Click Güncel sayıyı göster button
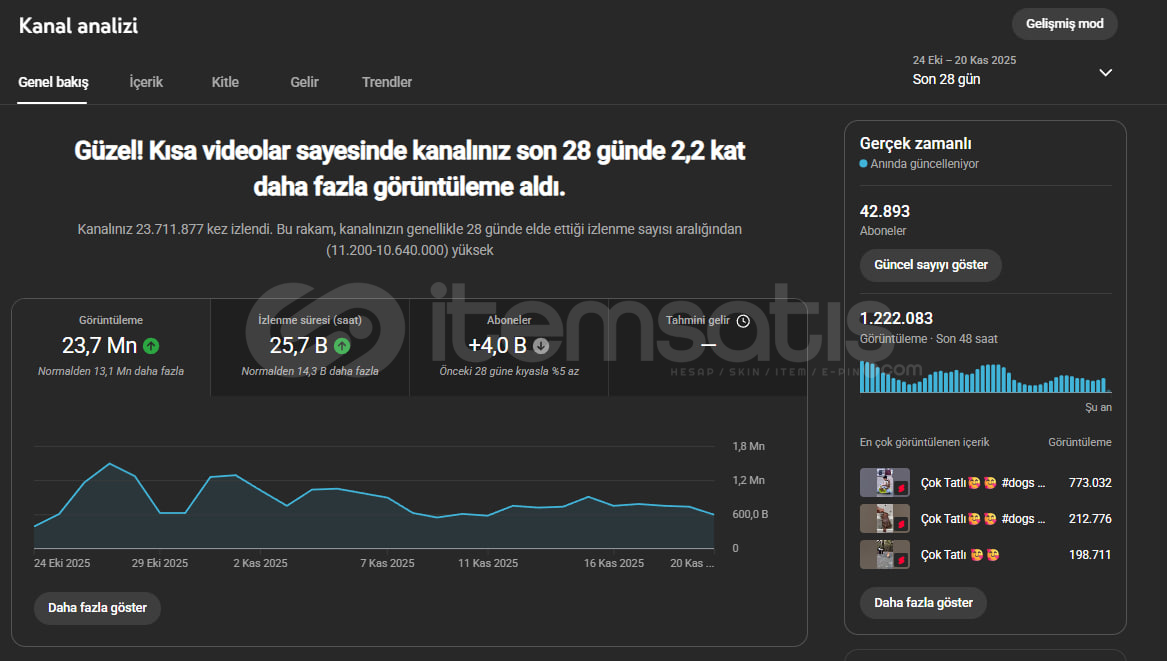Image resolution: width=1167 pixels, height=661 pixels. [x=930, y=265]
